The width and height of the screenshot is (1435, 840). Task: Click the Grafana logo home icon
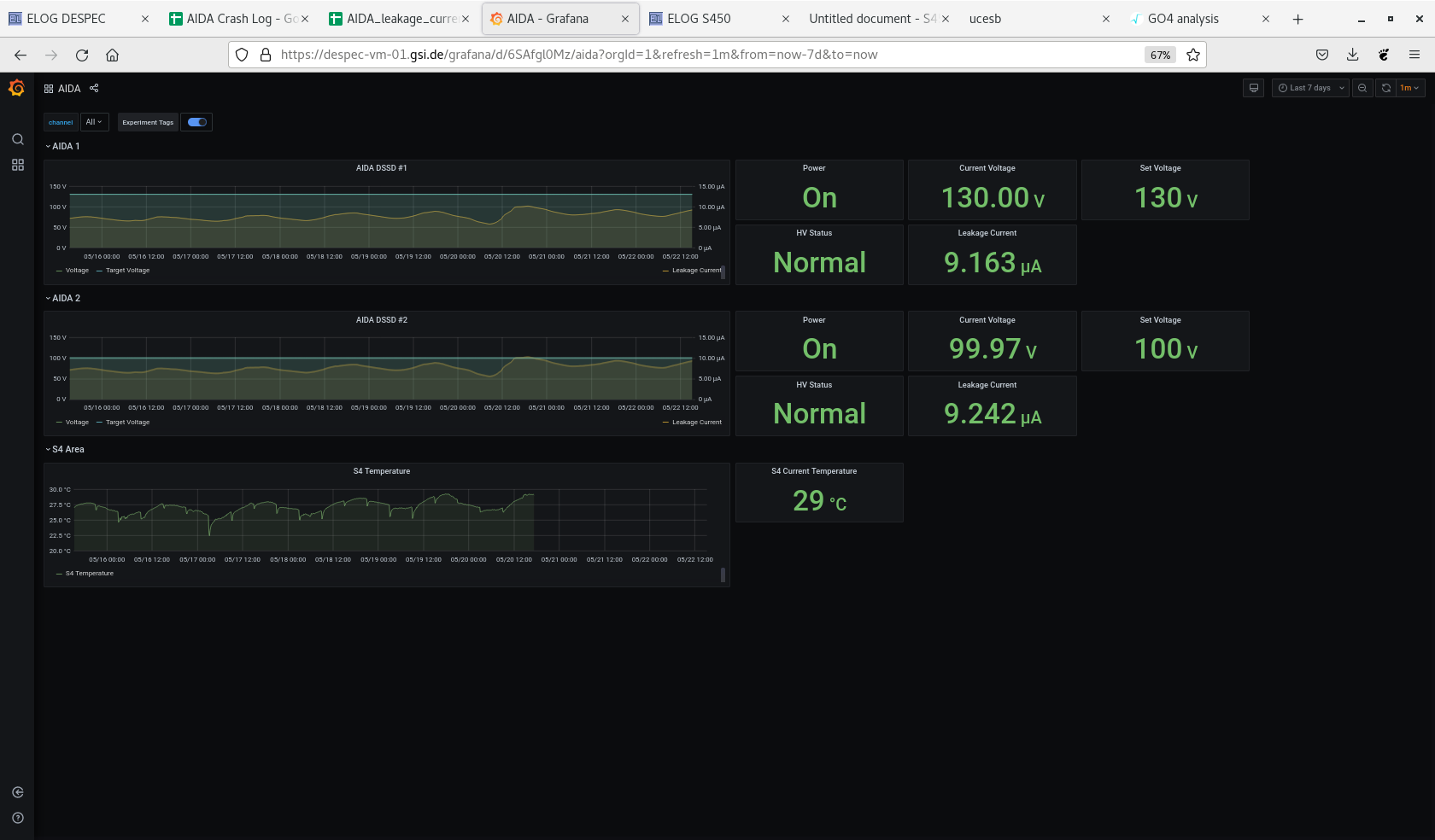(16, 88)
